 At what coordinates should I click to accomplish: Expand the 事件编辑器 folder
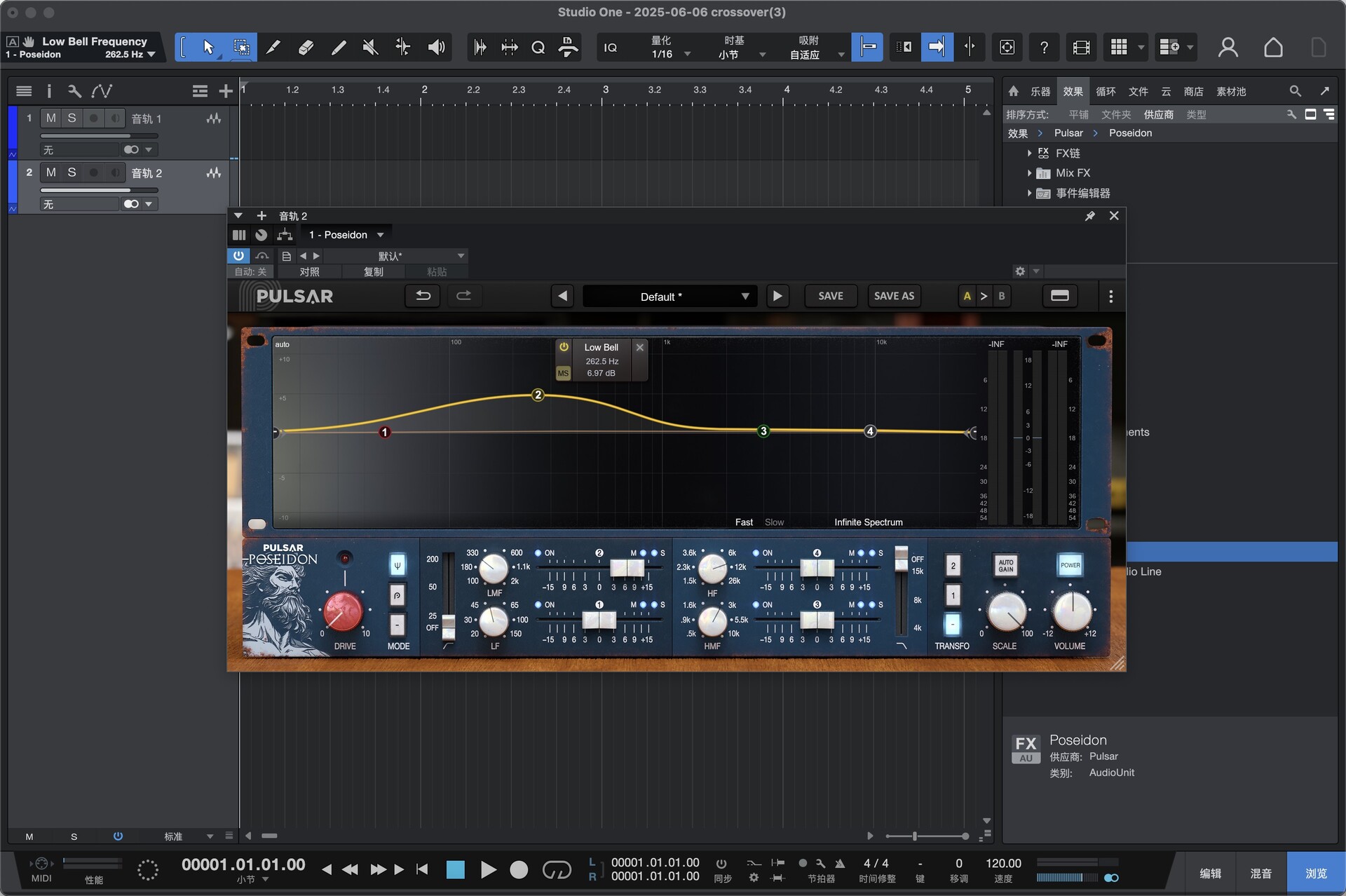coord(1028,193)
